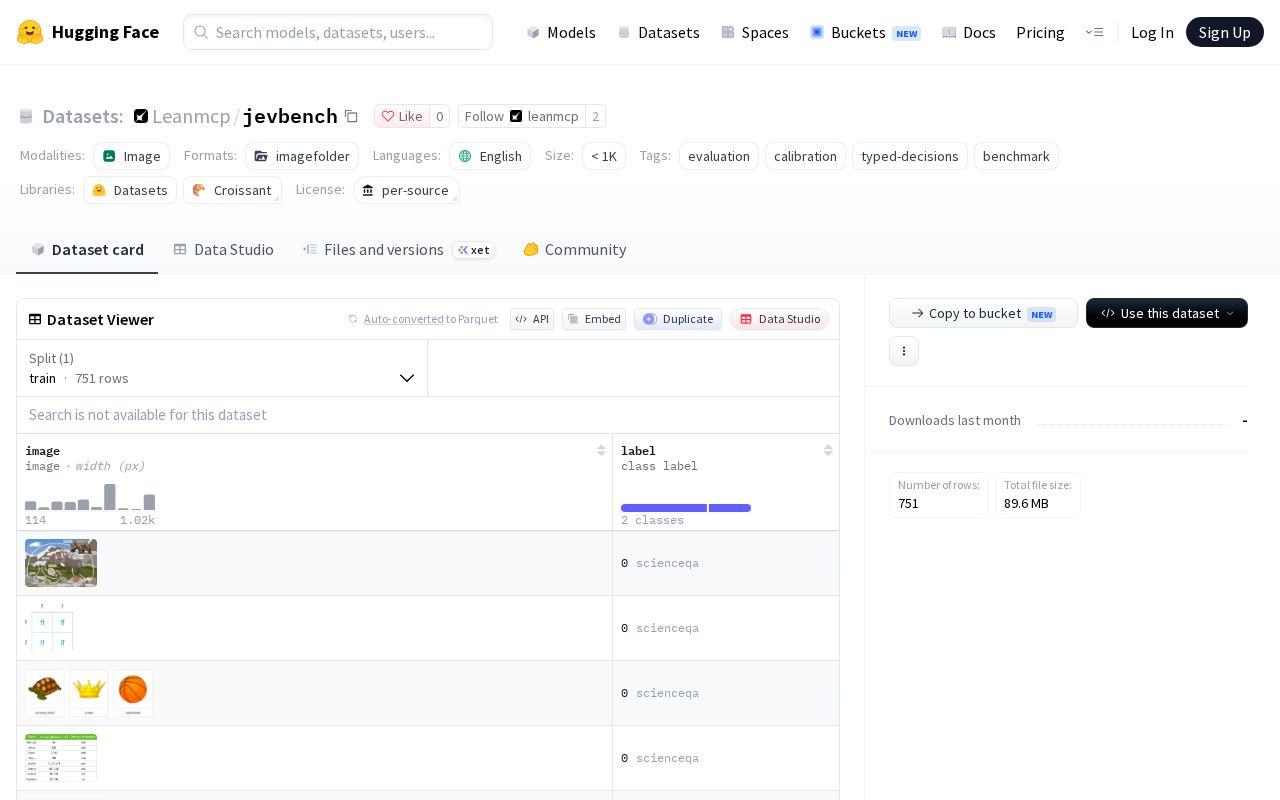Sort the label column

(x=828, y=450)
